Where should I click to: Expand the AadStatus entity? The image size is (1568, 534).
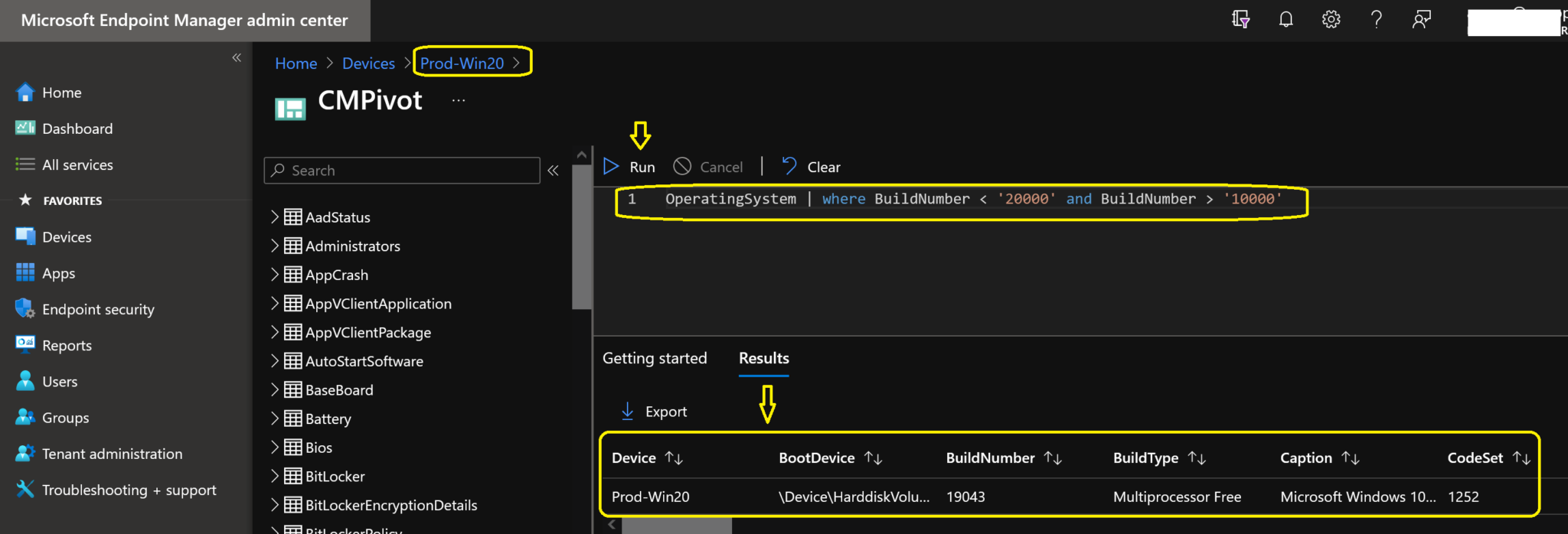pos(274,217)
